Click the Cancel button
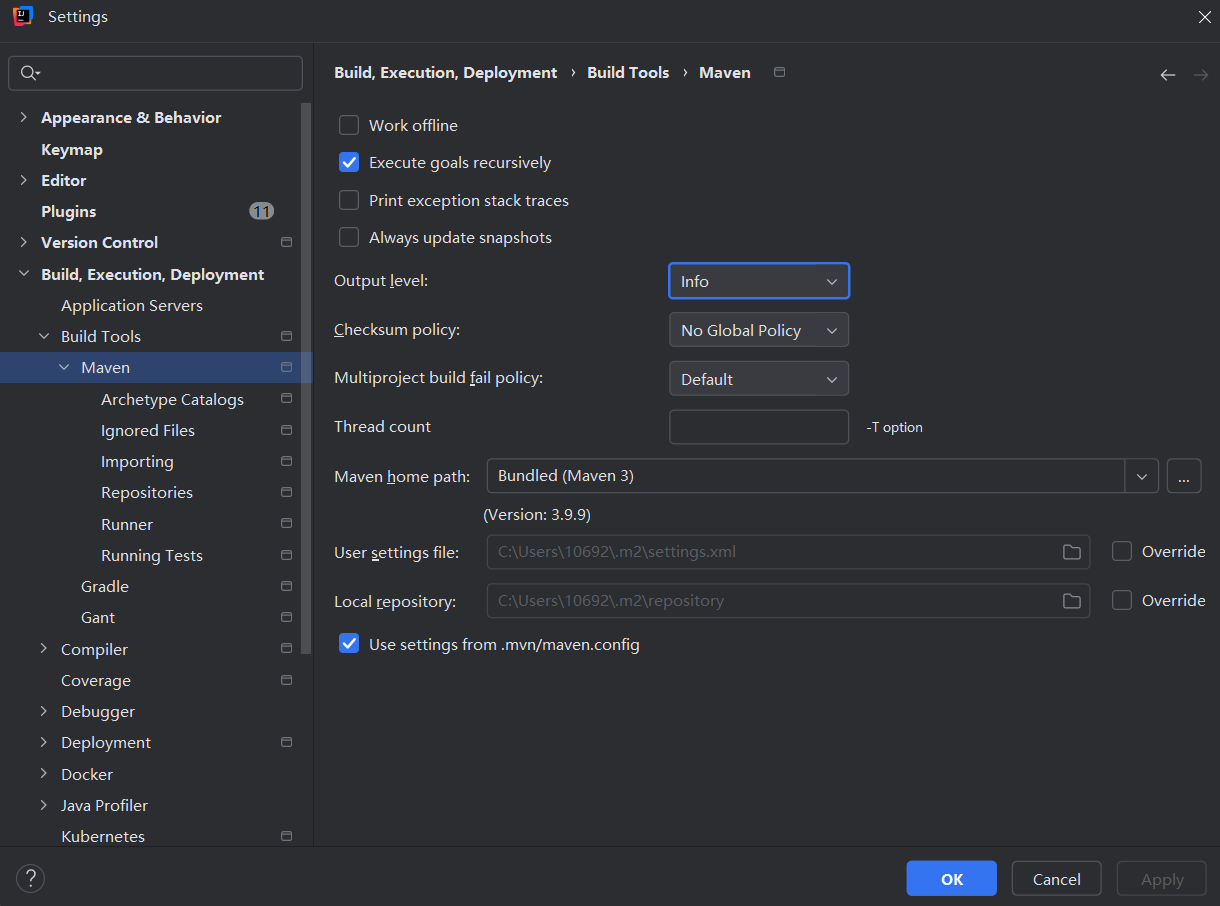Screen dimensions: 1220x906 point(1057,878)
